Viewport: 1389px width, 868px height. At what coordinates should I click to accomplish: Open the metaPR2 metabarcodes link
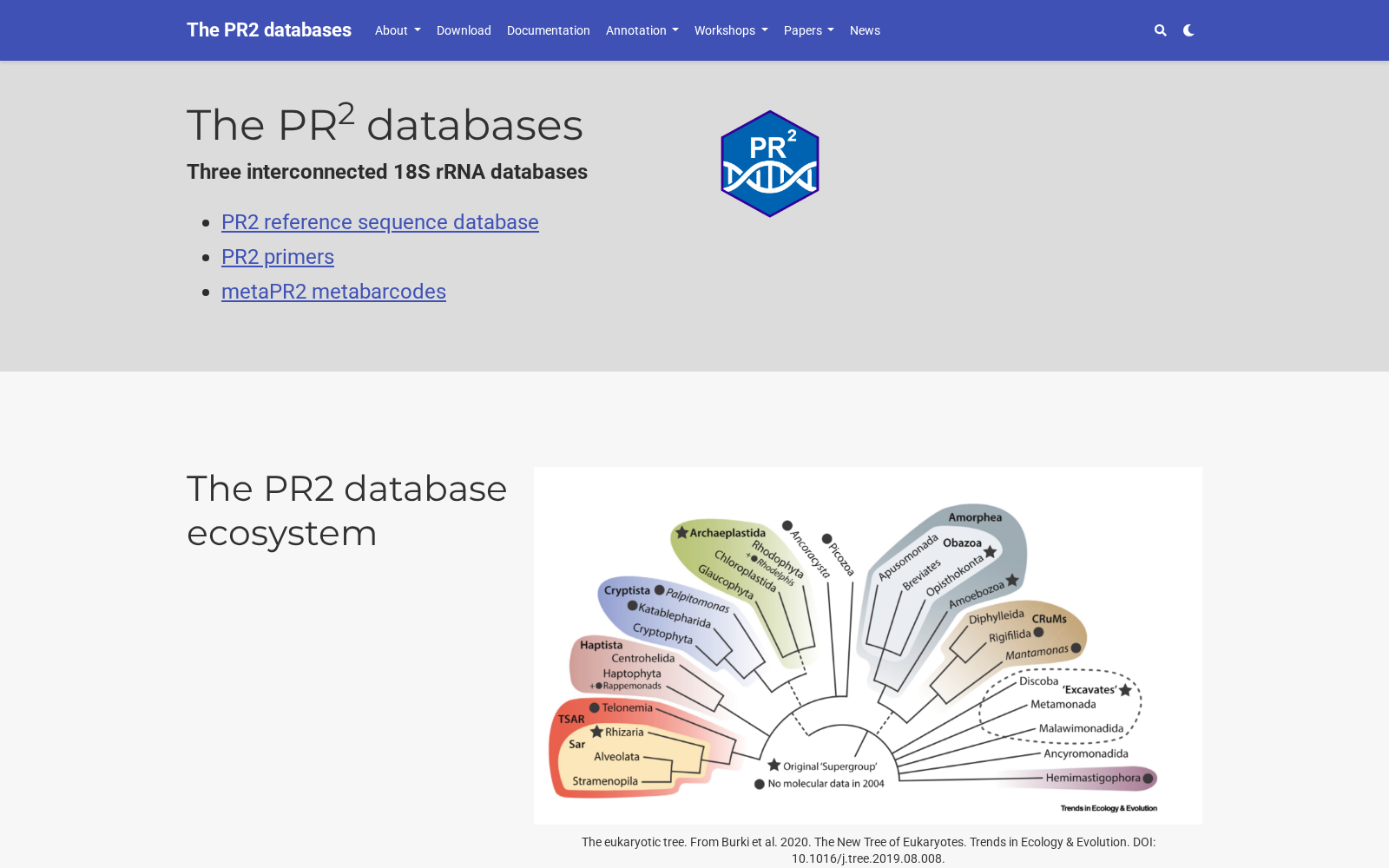(333, 292)
